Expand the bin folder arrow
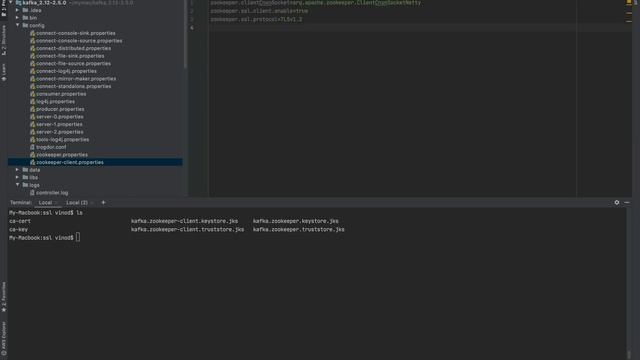Image resolution: width=640 pixels, height=360 pixels. point(17,18)
